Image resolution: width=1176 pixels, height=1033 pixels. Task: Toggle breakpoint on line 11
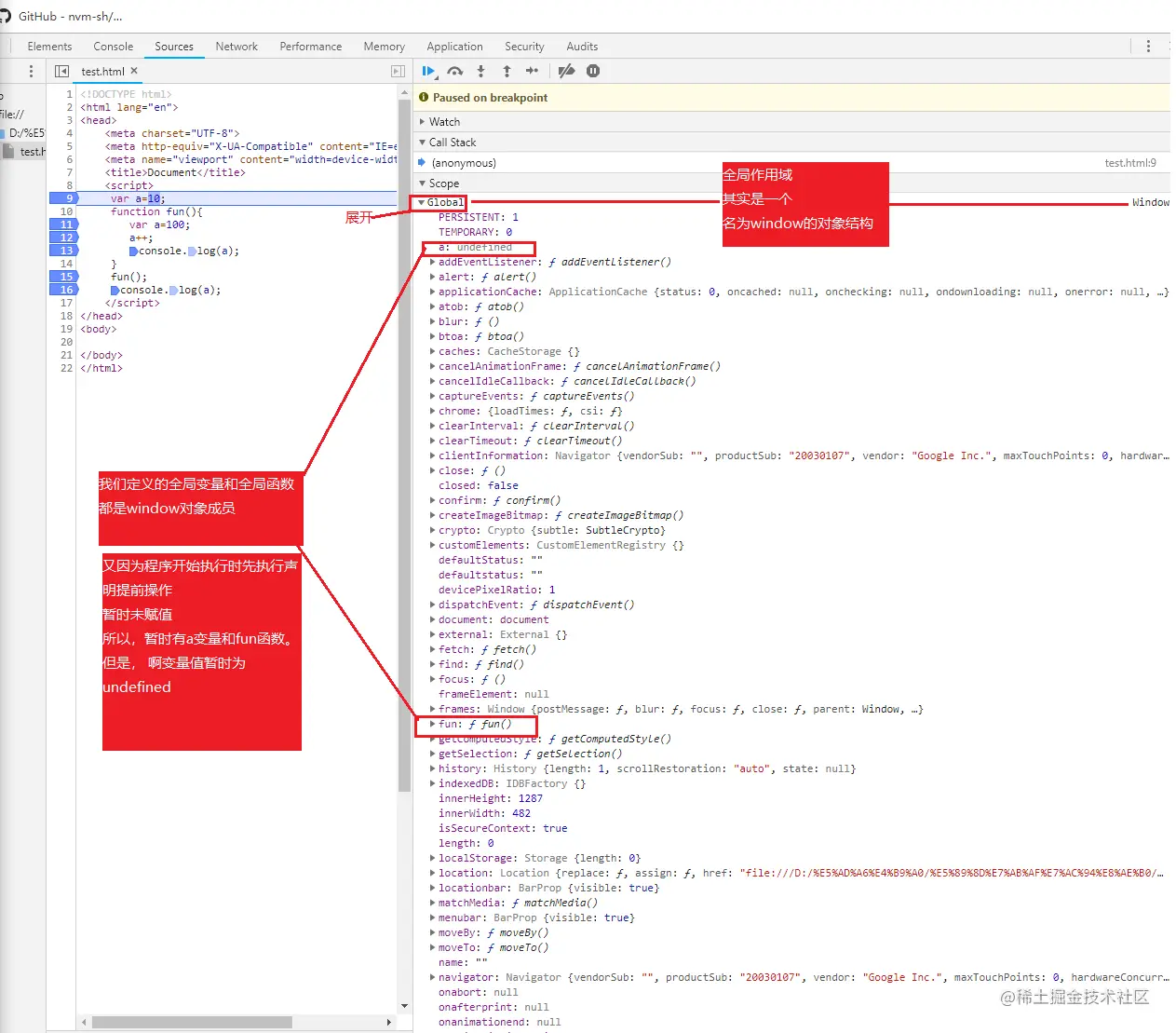pos(63,224)
